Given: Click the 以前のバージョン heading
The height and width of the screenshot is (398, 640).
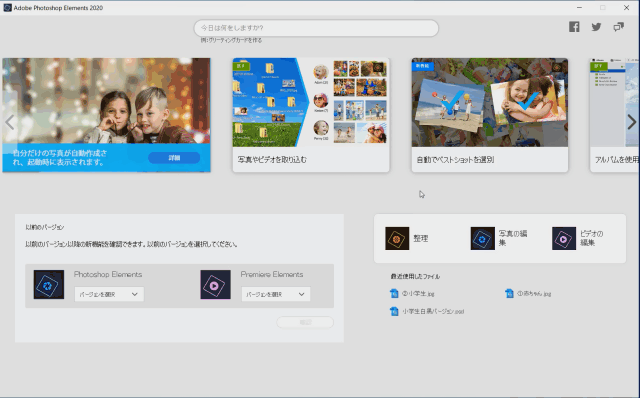Looking at the screenshot, I should 45,227.
